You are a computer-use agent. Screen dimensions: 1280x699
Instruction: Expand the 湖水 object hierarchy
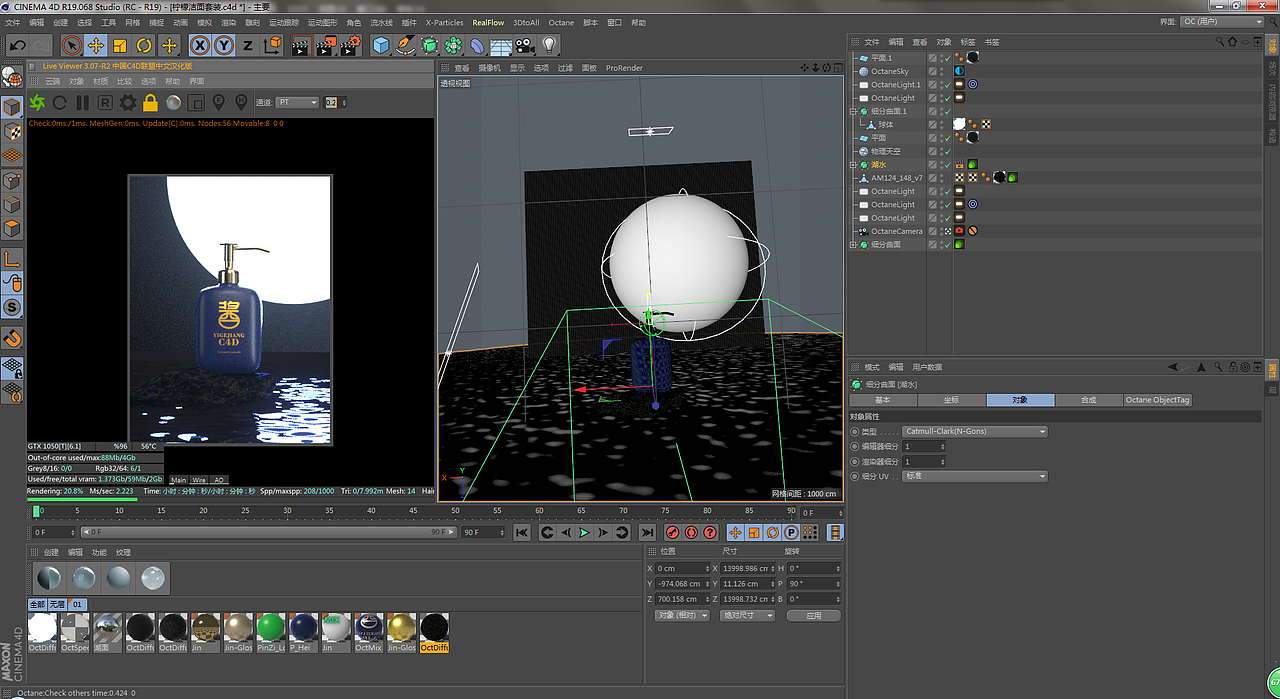tap(853, 164)
